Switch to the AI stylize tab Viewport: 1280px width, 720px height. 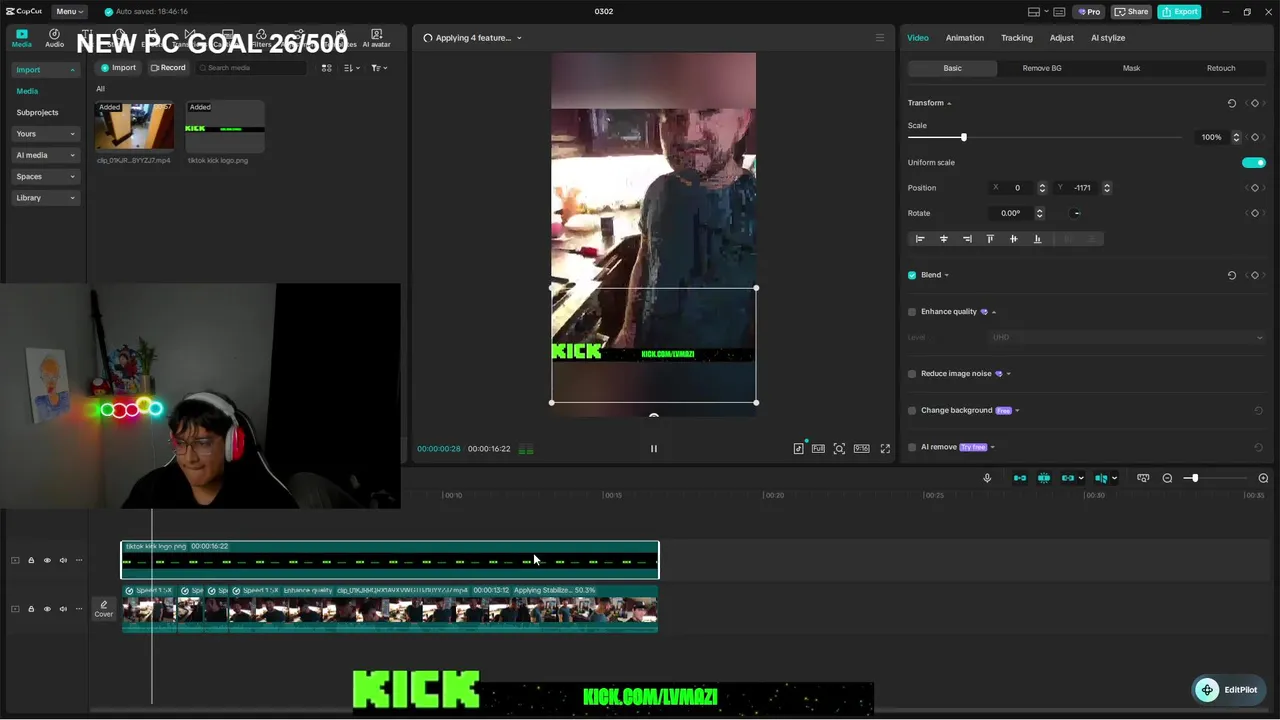coord(1108,38)
